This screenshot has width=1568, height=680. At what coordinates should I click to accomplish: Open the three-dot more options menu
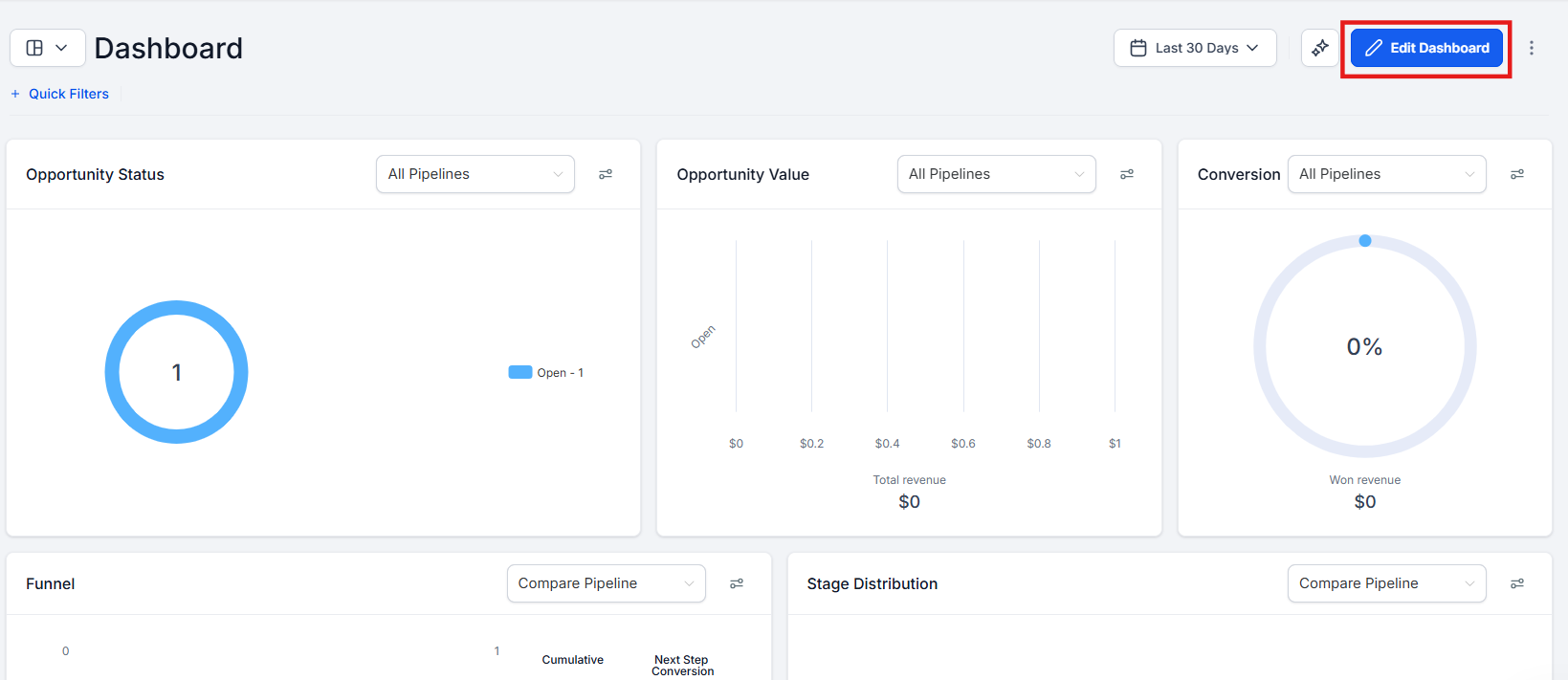1531,48
